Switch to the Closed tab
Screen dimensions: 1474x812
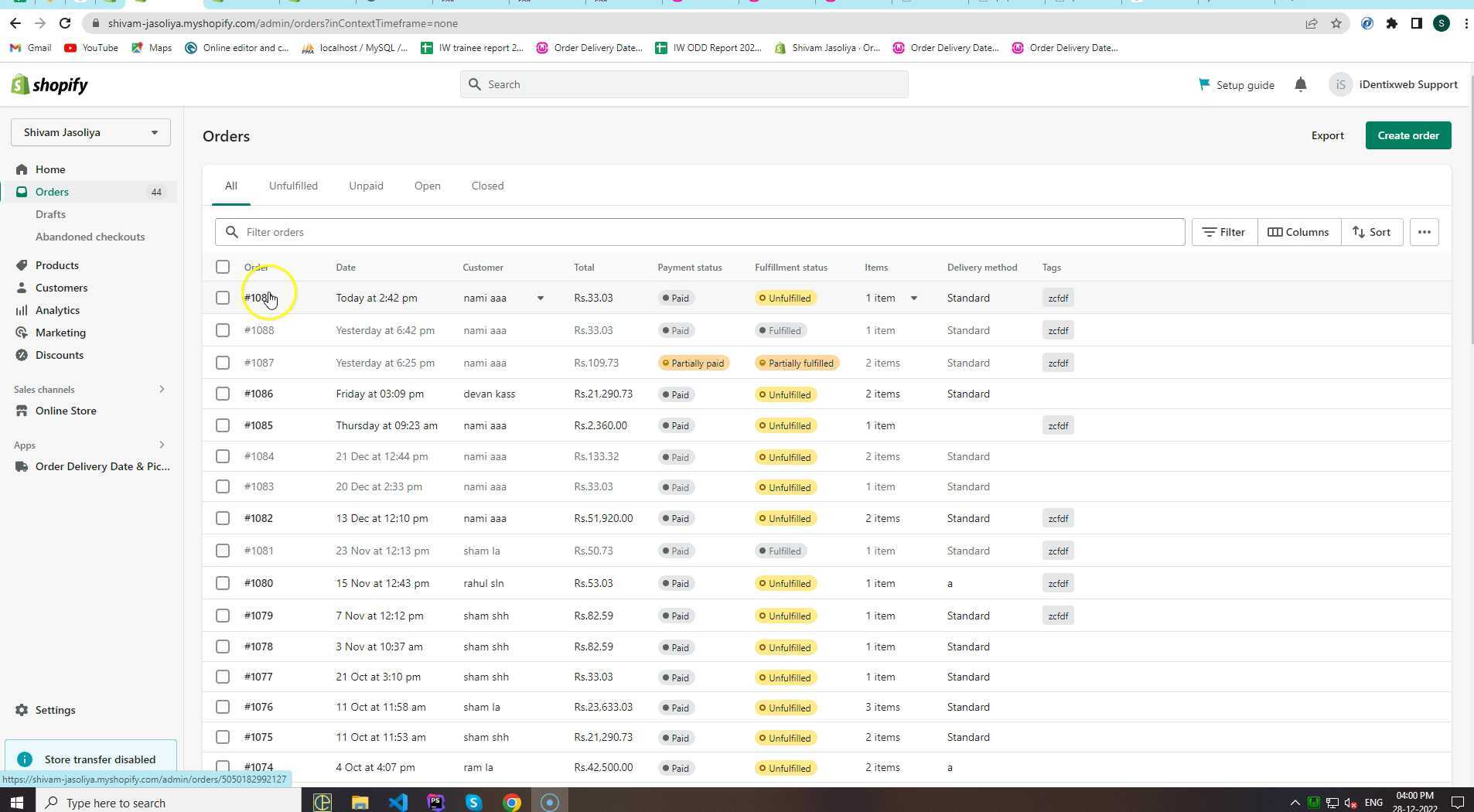[x=487, y=186]
